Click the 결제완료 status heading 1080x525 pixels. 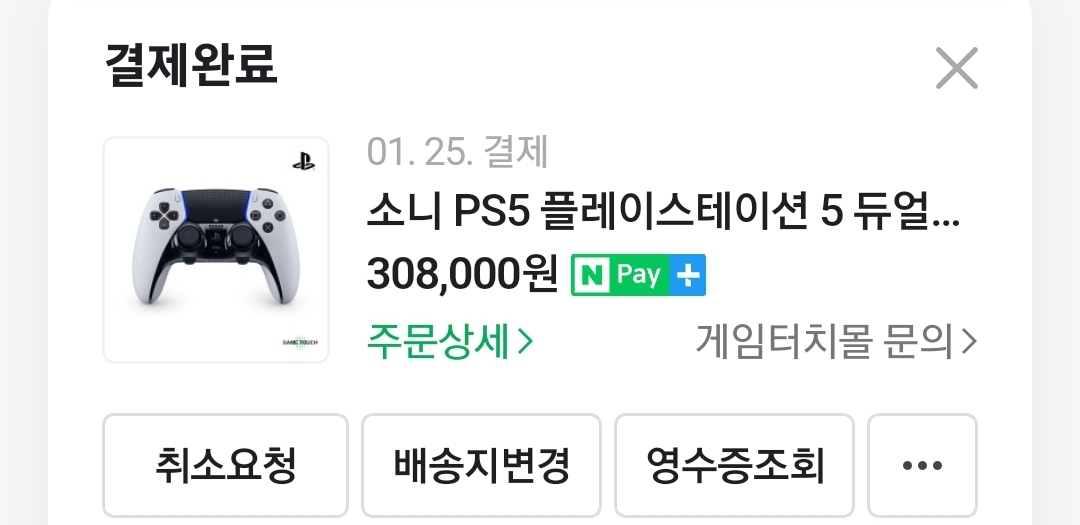[x=191, y=65]
